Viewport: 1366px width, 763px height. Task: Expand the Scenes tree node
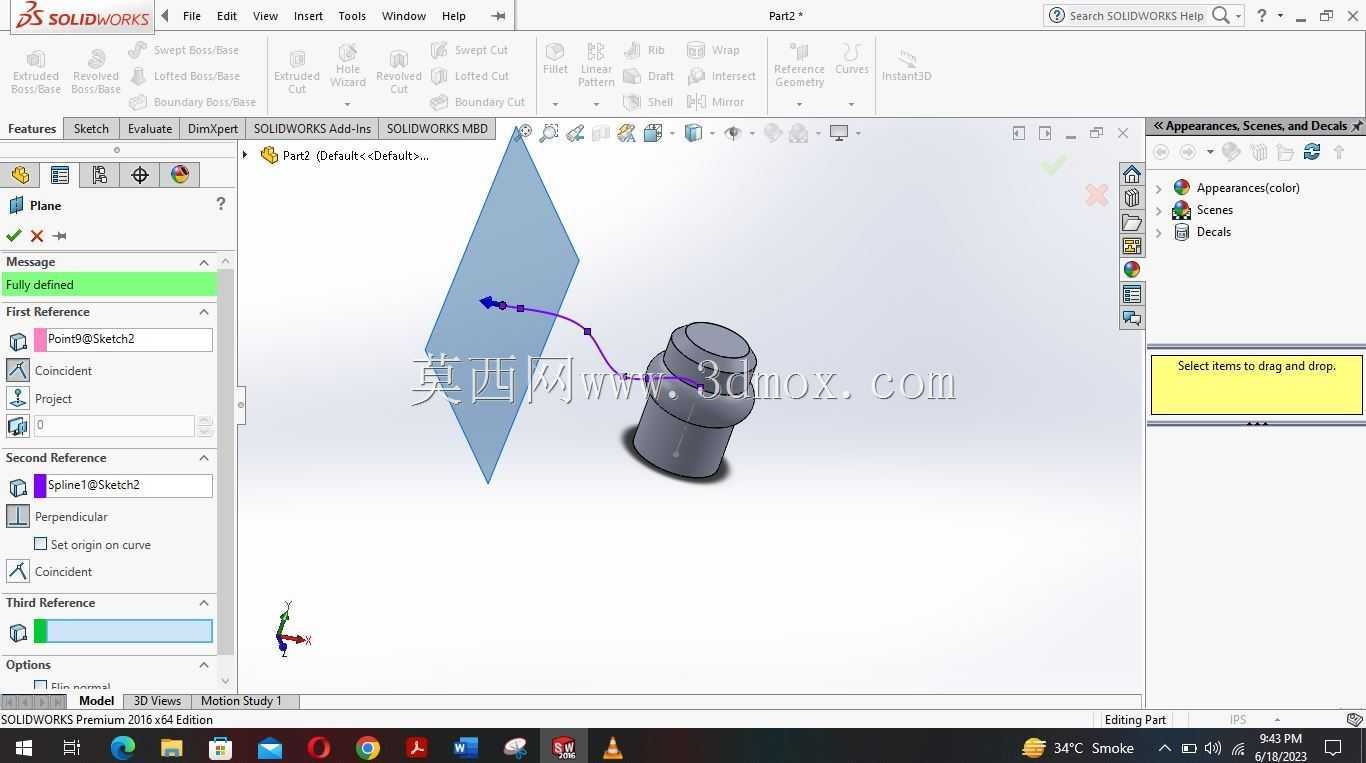point(1159,210)
